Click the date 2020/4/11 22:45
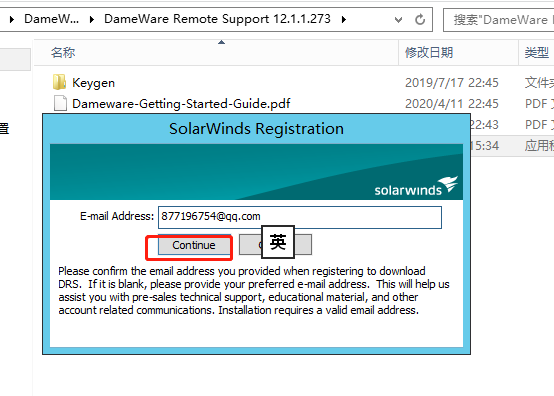The image size is (554, 396). point(452,104)
